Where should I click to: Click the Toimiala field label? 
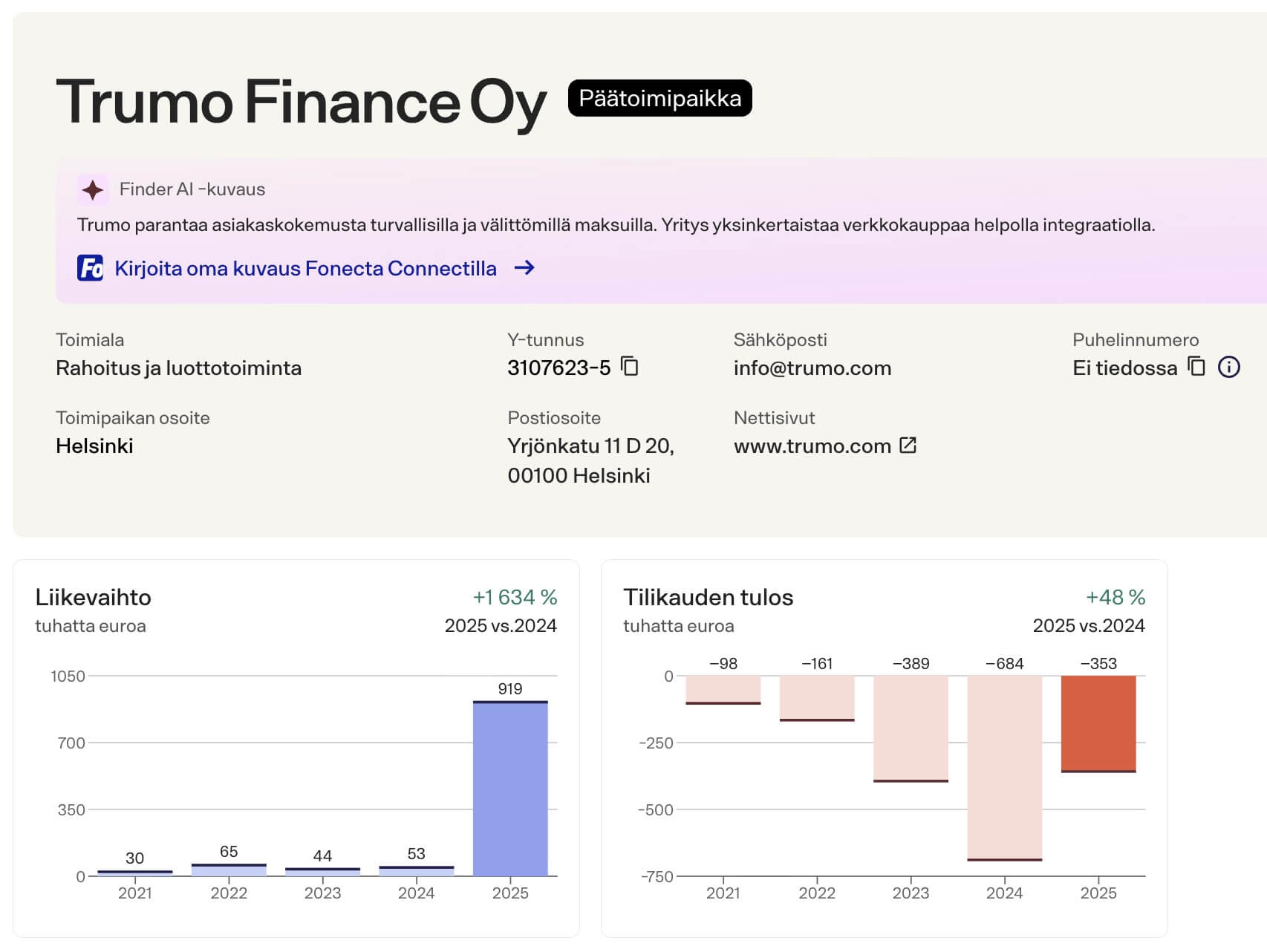pos(90,339)
